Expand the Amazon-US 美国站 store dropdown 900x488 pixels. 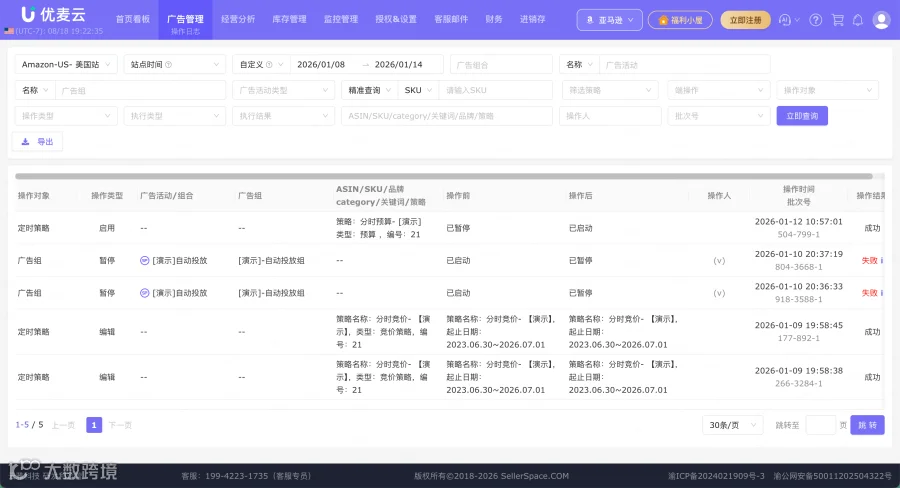coord(66,65)
